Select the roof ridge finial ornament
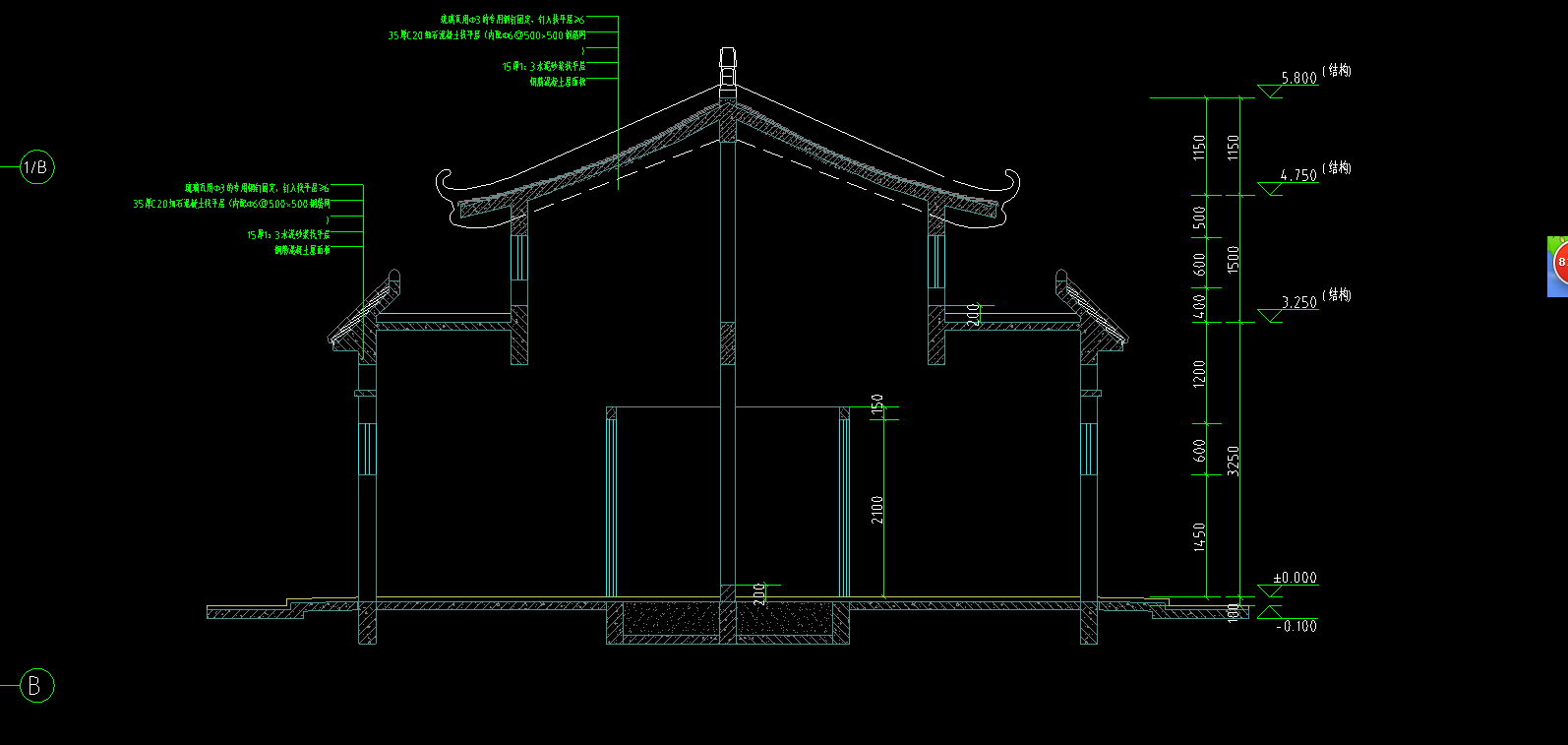 point(727,72)
